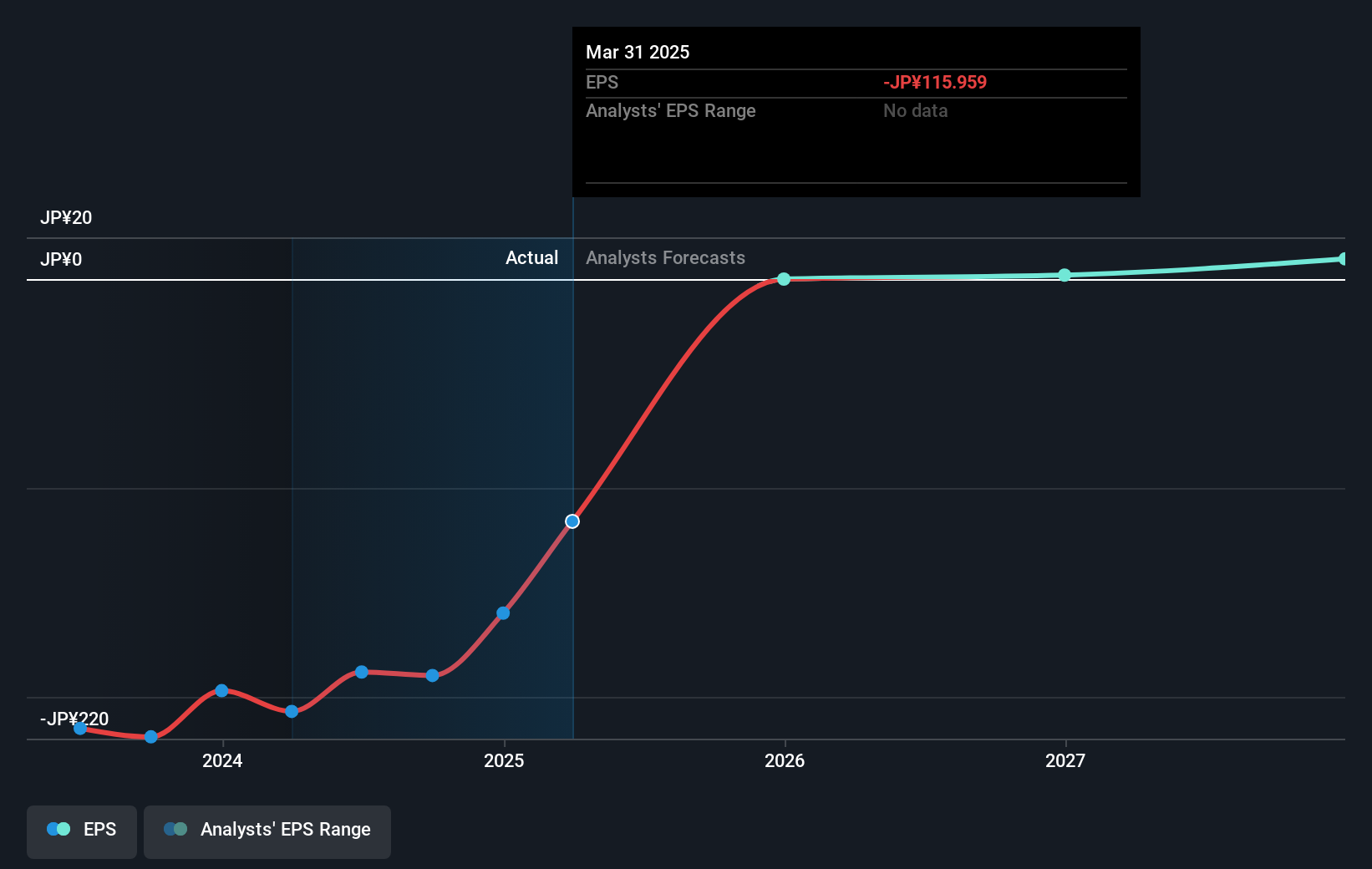Click the Analysts Forecasts section label

click(x=665, y=258)
